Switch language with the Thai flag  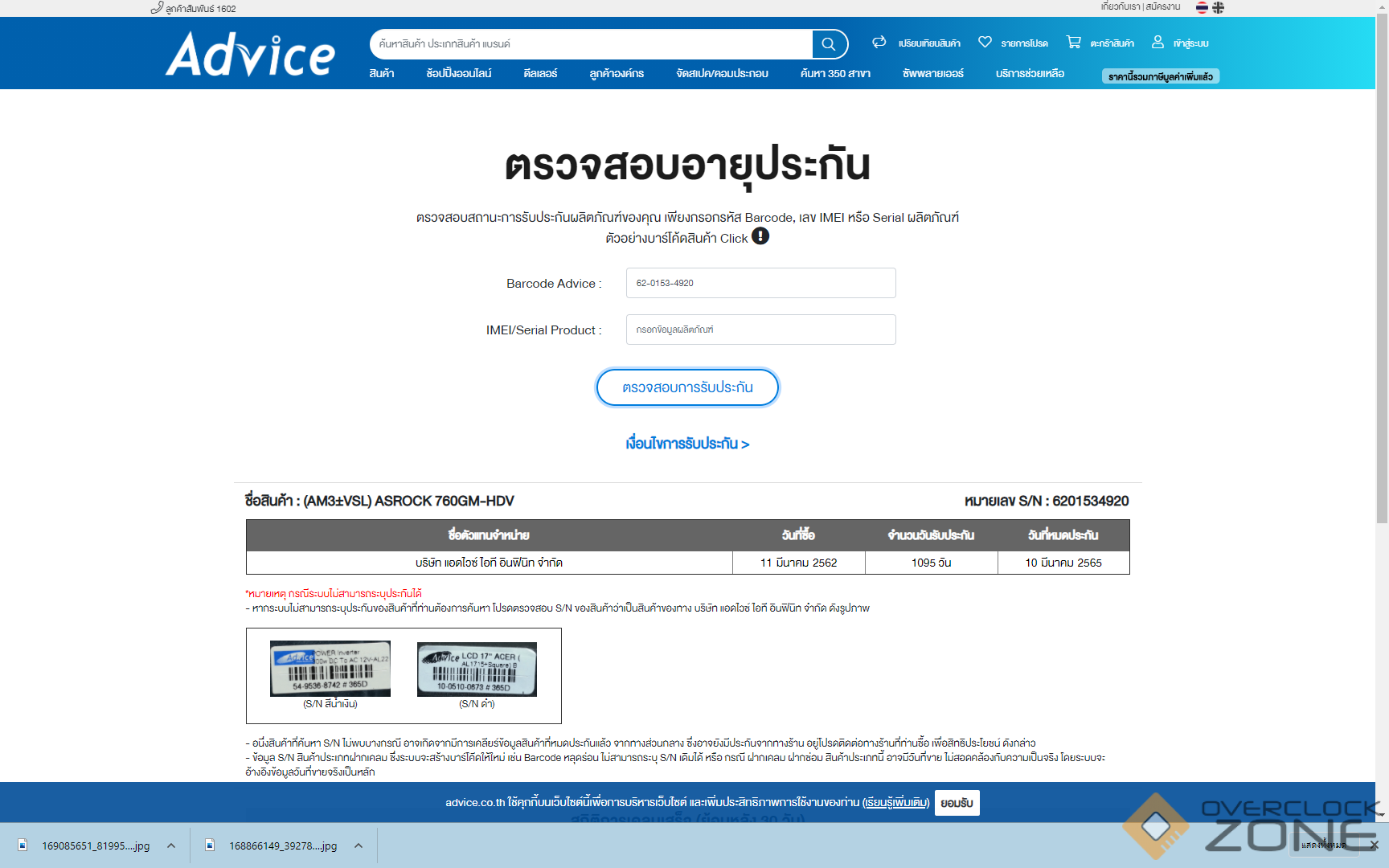coord(1202,7)
